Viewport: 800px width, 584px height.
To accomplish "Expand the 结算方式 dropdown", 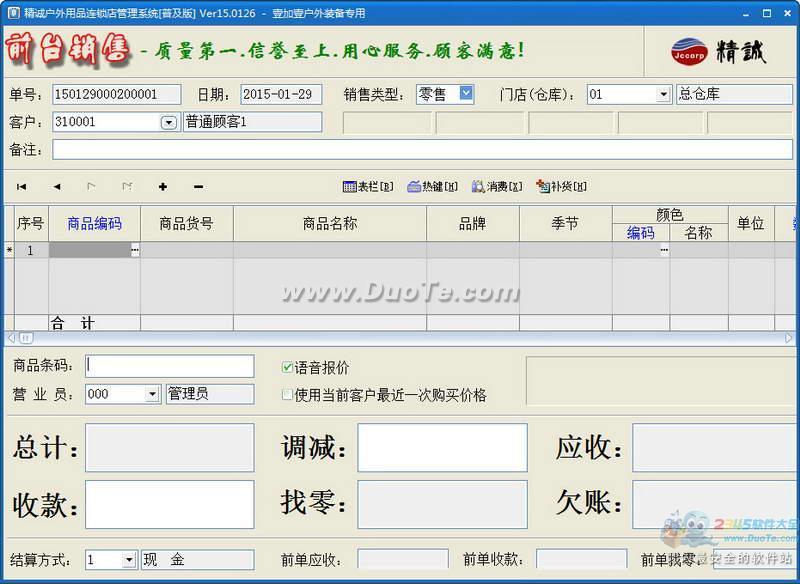I will pos(129,560).
